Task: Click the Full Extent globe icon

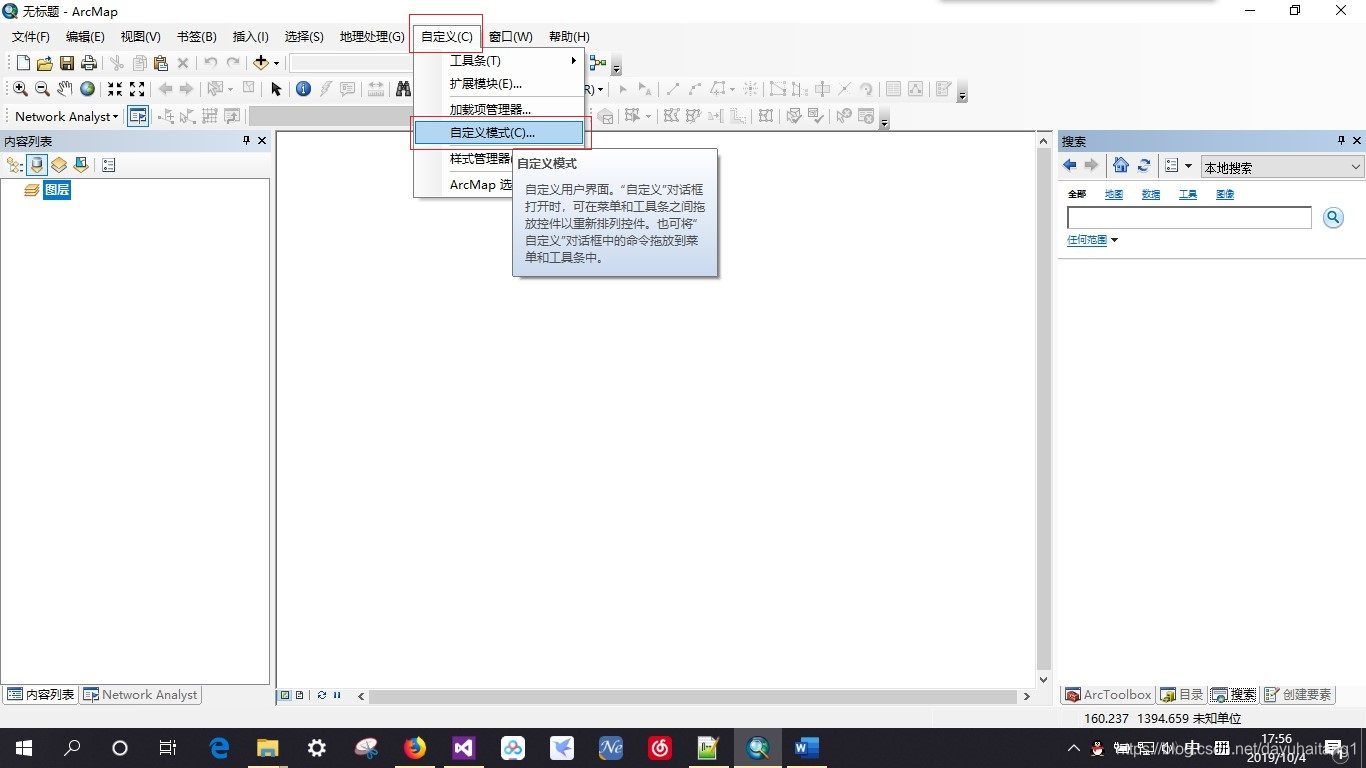Action: (x=87, y=89)
